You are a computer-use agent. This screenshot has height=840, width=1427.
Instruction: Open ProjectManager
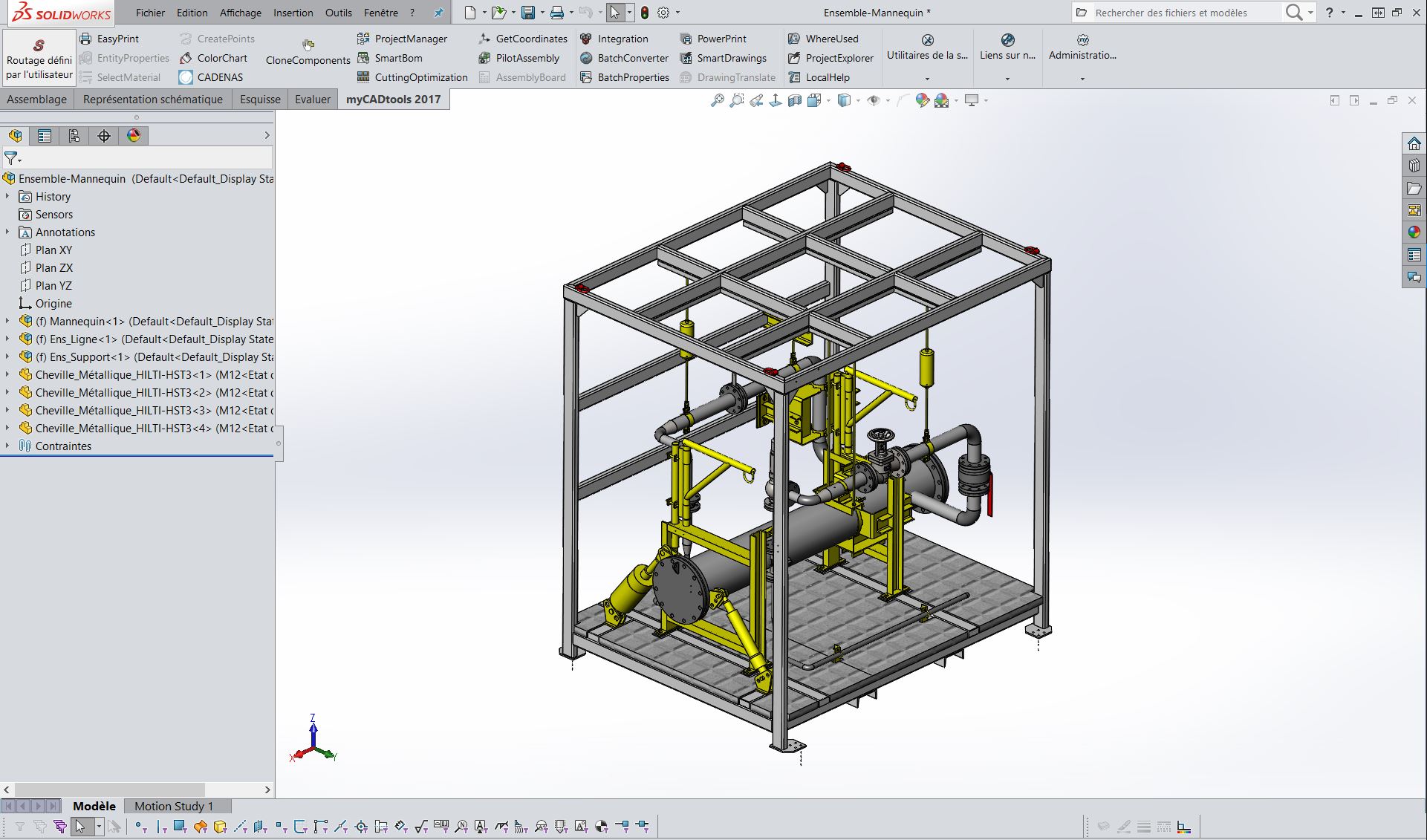(x=402, y=39)
